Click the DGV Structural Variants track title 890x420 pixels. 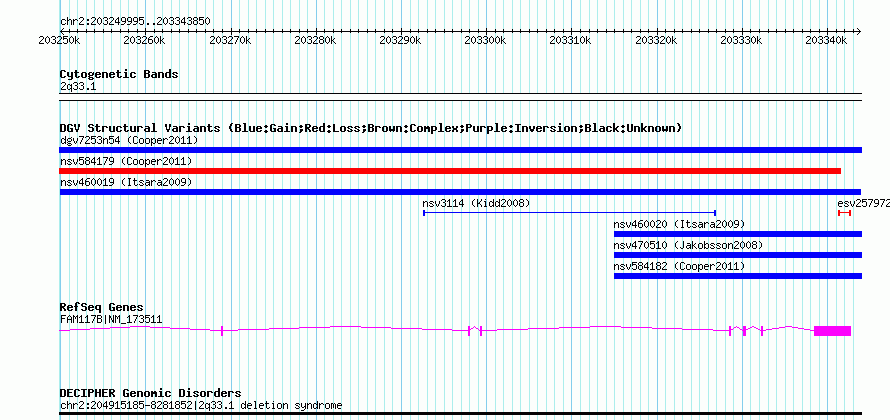coord(371,128)
